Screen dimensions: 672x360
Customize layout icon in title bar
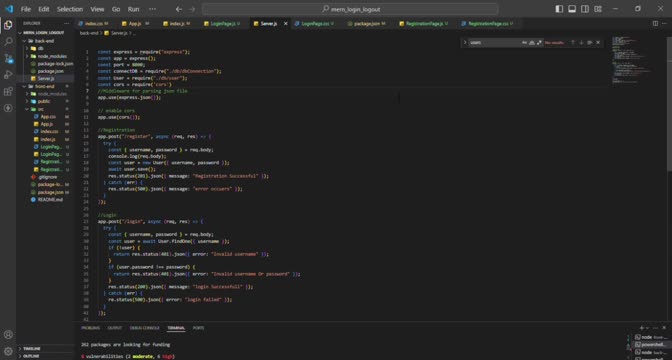tap(598, 9)
